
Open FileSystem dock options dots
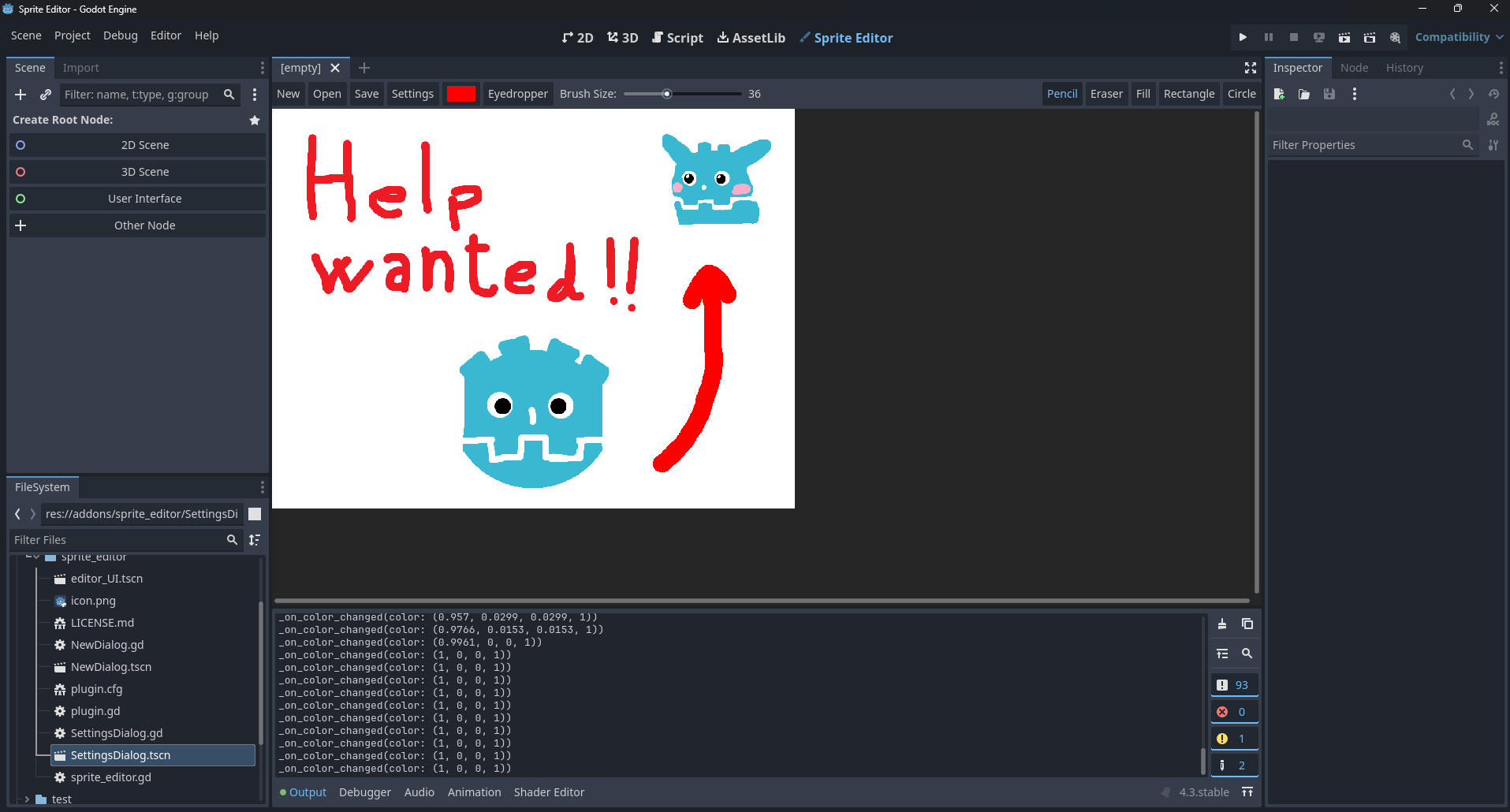click(x=263, y=487)
